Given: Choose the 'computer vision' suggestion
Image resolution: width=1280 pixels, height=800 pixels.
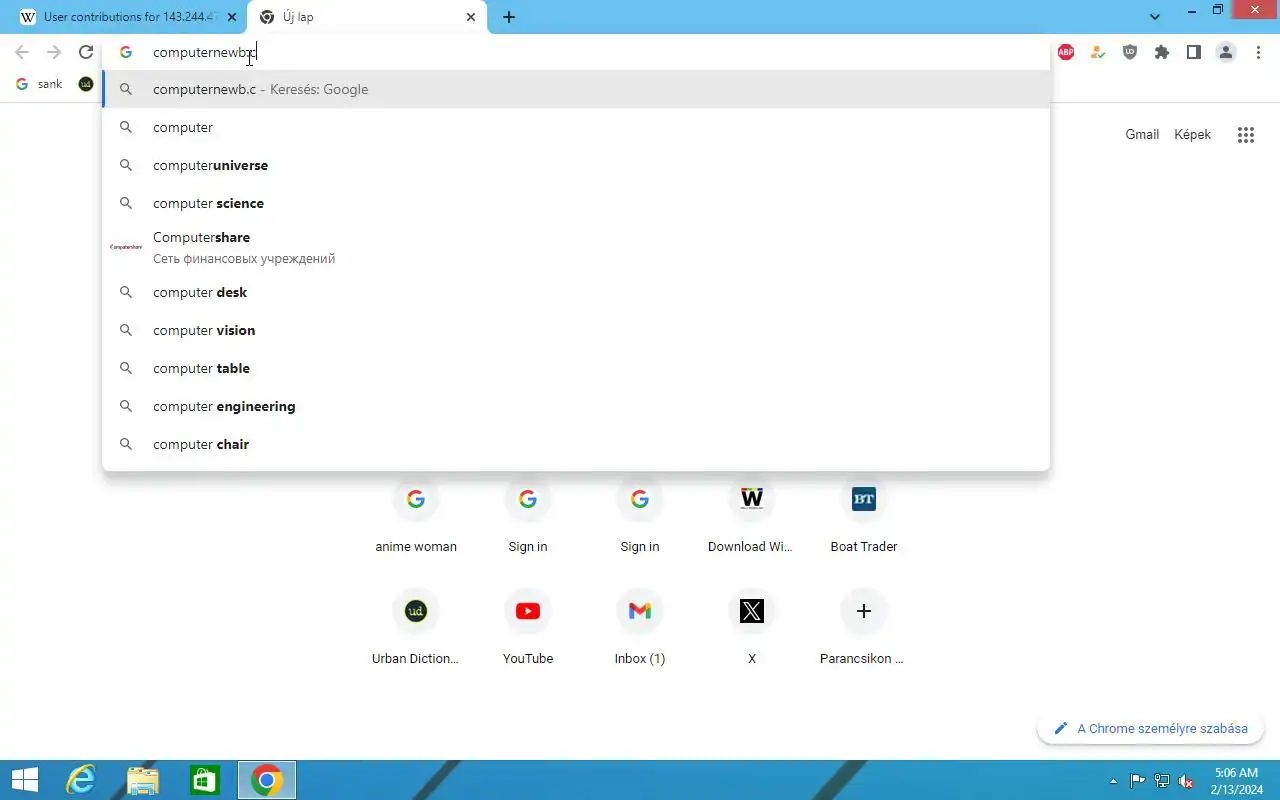Looking at the screenshot, I should point(576,330).
